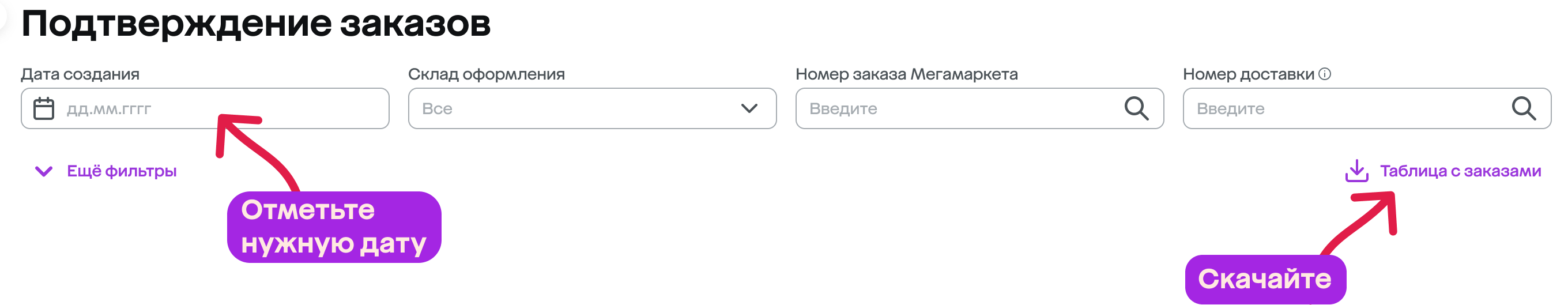
Task: Click the purple Отметьте нужную дату callout
Action: (334, 227)
